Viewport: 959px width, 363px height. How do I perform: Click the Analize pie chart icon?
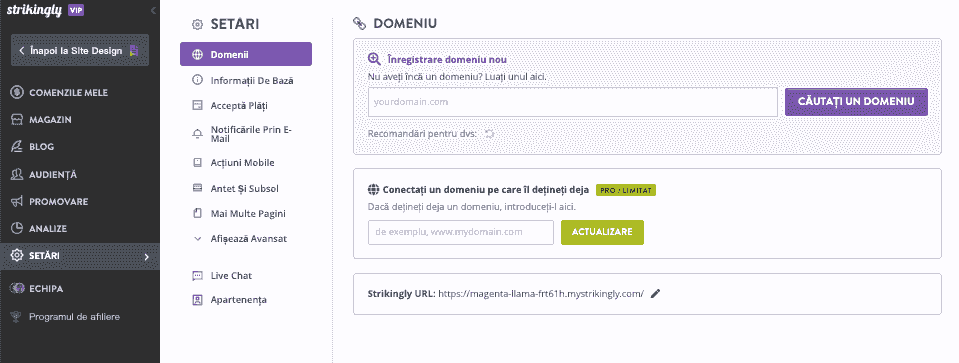[x=17, y=229]
